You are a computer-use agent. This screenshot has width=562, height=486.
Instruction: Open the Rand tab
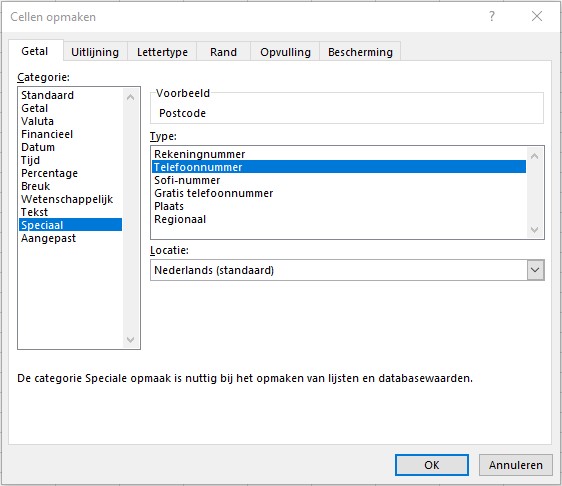coord(223,52)
